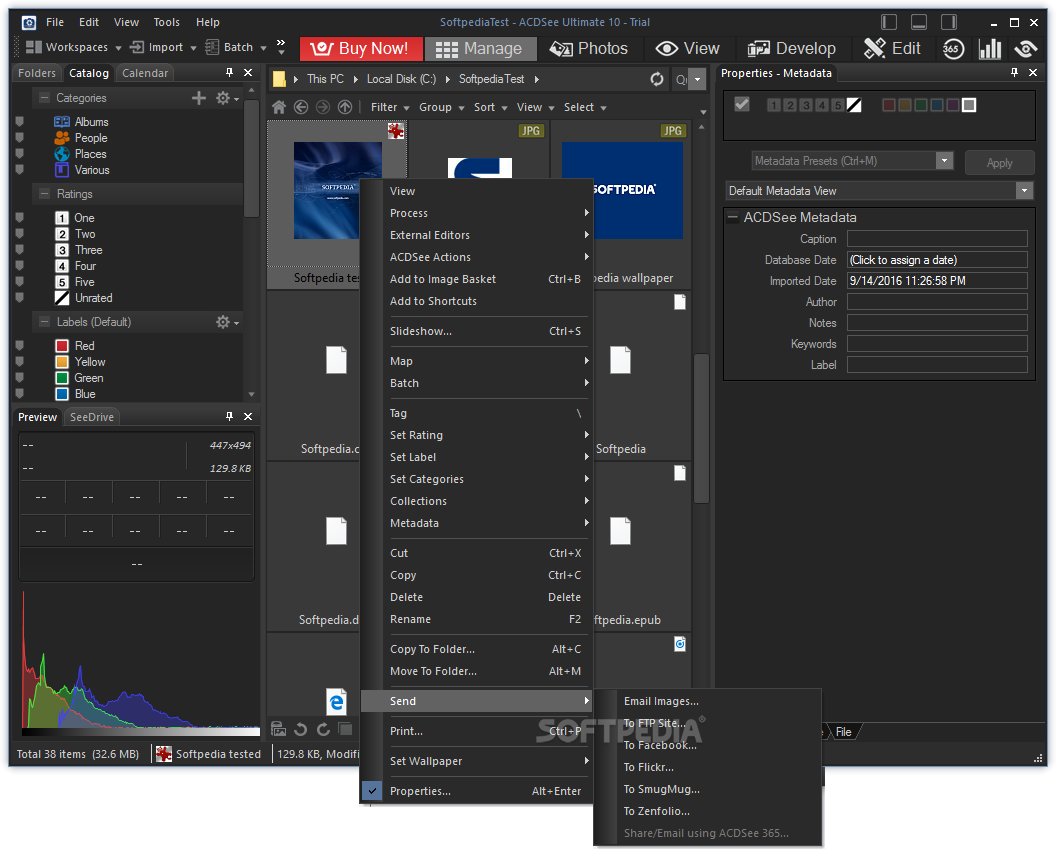Image resolution: width=1056 pixels, height=849 pixels.
Task: Open the Group dropdown
Action: click(442, 108)
